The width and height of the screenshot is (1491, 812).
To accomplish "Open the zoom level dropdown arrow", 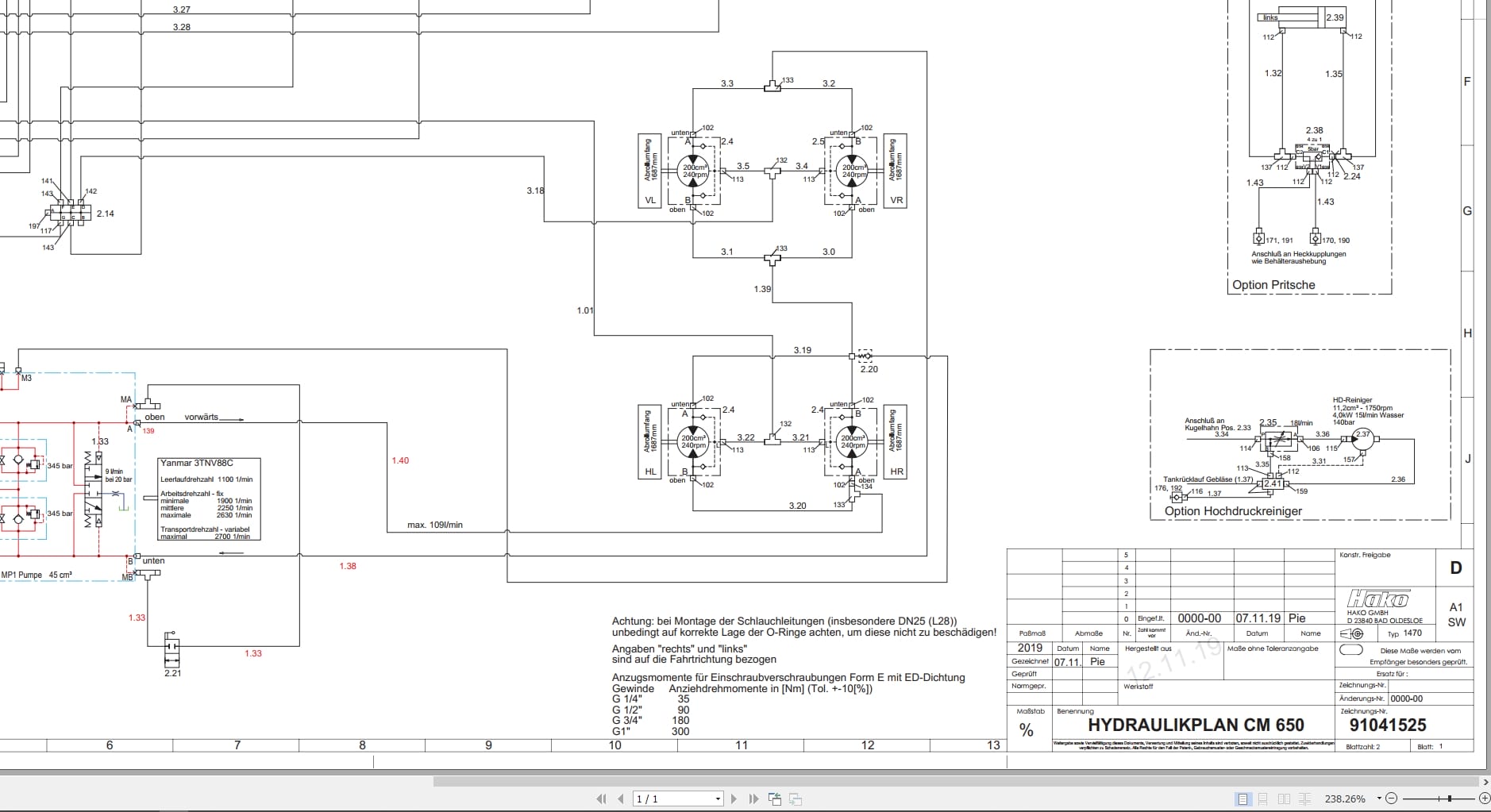I will click(1379, 799).
